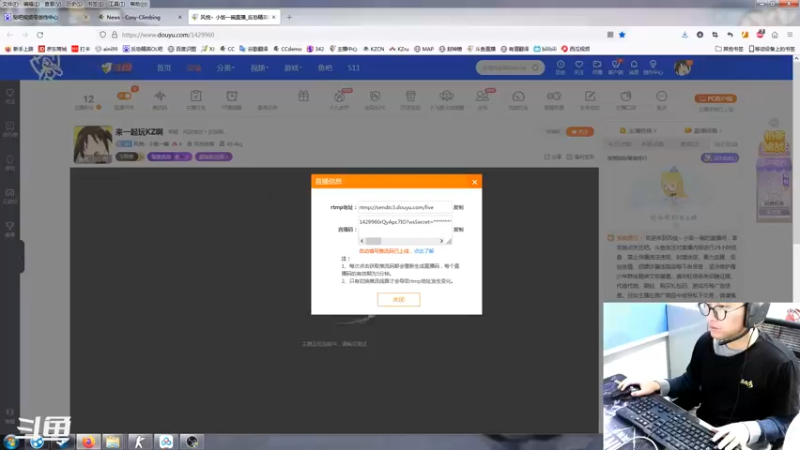Copy the stream key code

pyautogui.click(x=458, y=230)
